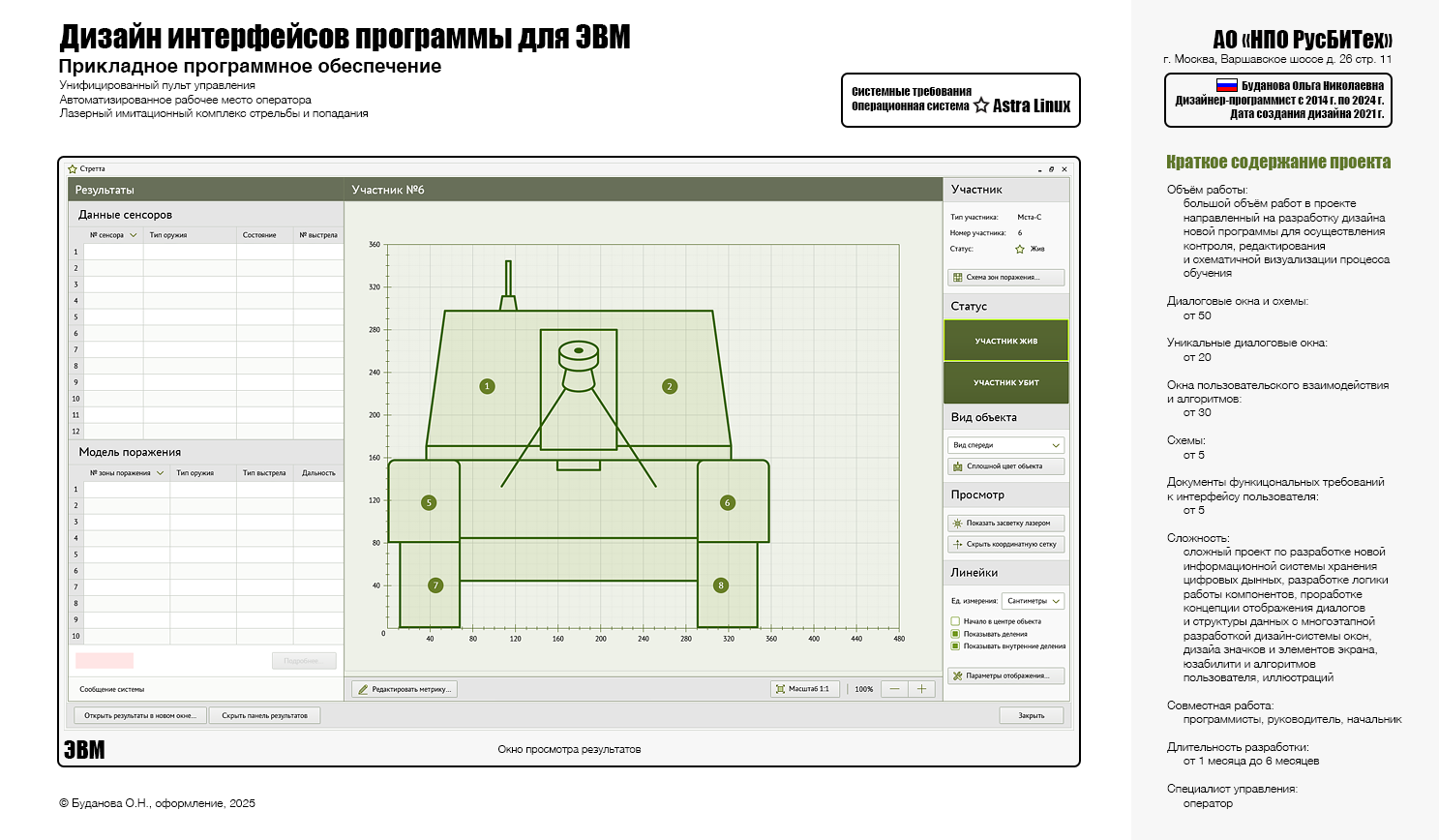
Task: Click the star status icon next to "Жив"
Action: point(1020,249)
